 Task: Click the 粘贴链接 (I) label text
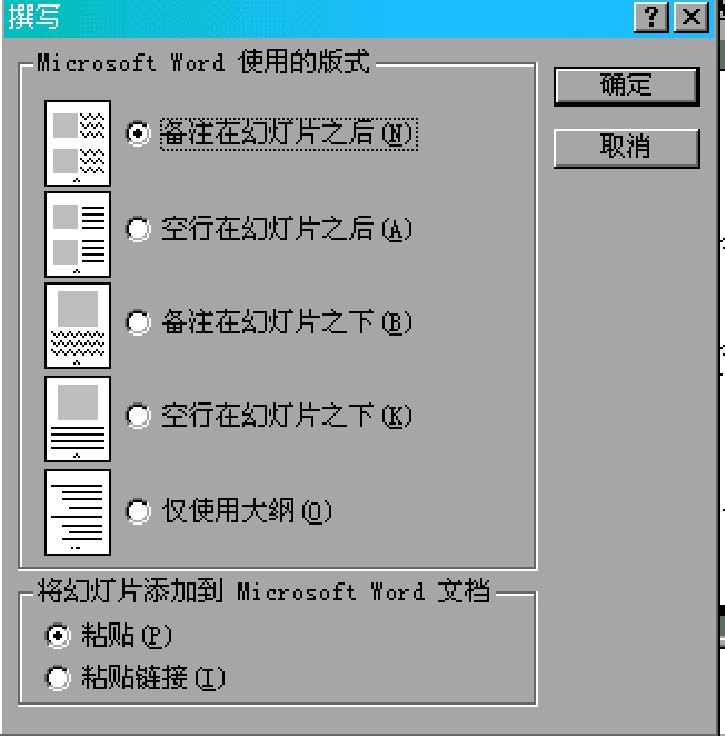click(153, 678)
